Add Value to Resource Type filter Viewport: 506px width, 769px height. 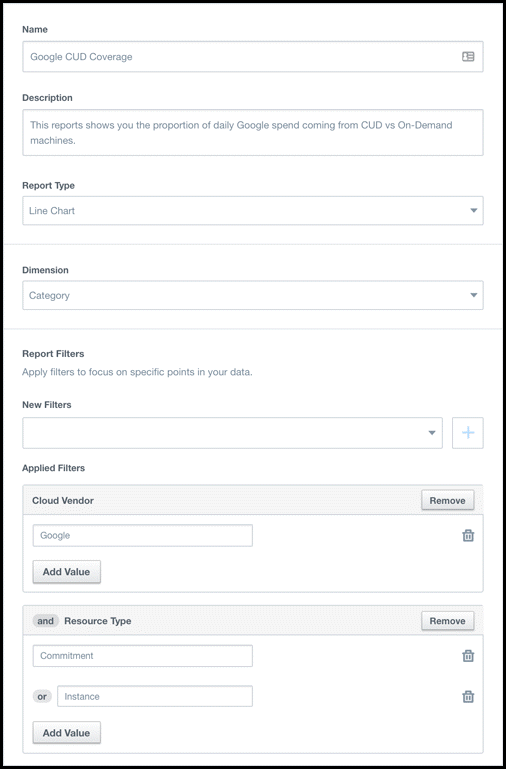[67, 733]
